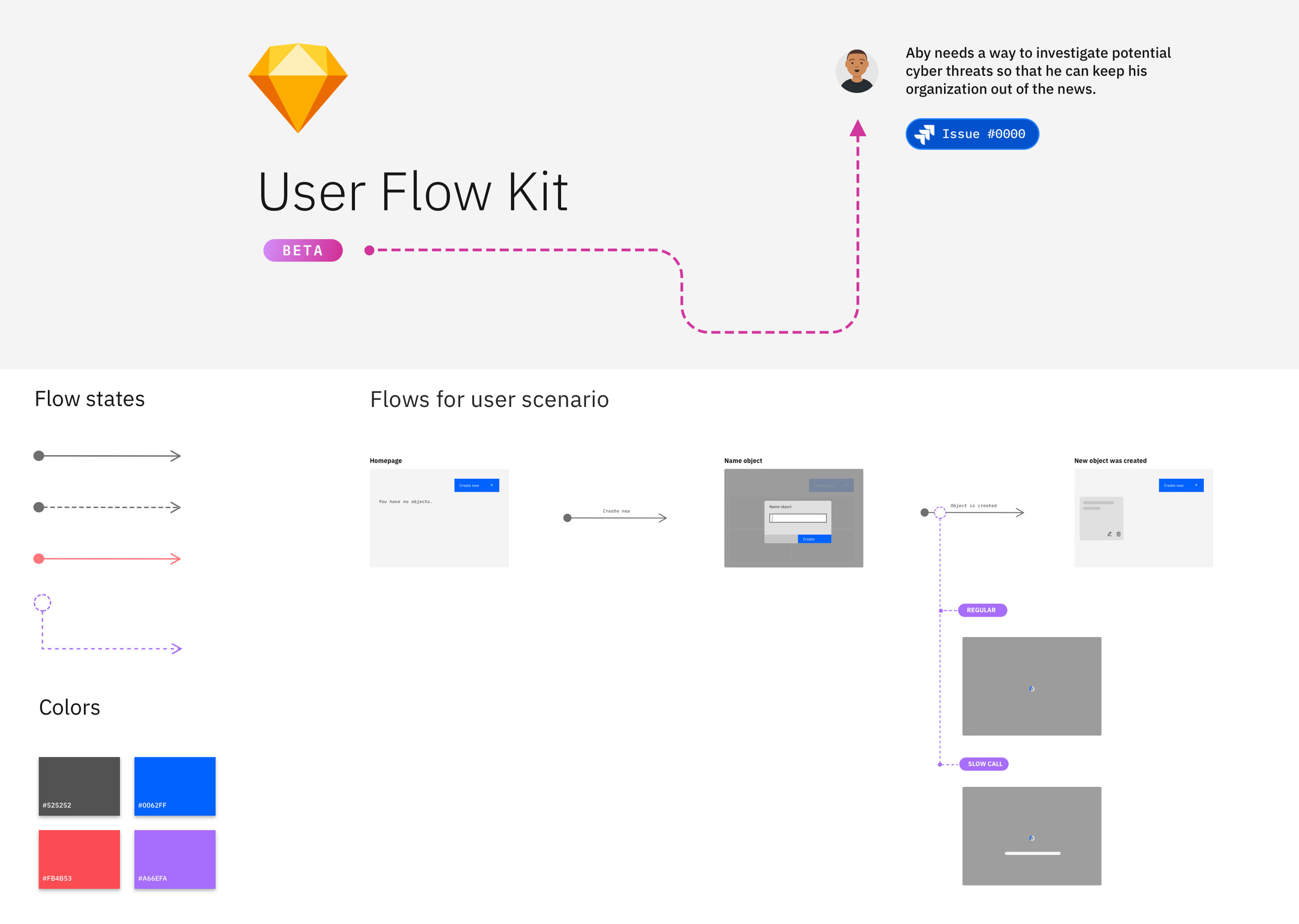The height and width of the screenshot is (924, 1299).
Task: Select the '#FB4B53' hex label
Action: [x=57, y=878]
